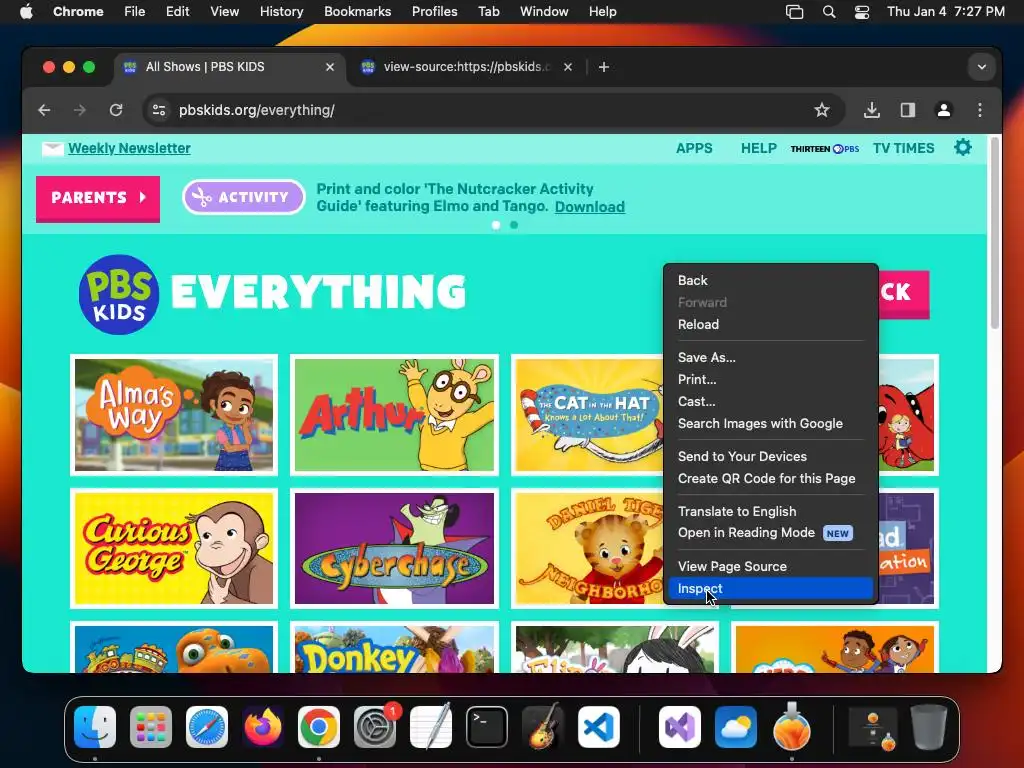Open Chrome downloads icon
1024x768 pixels.
pos(872,110)
